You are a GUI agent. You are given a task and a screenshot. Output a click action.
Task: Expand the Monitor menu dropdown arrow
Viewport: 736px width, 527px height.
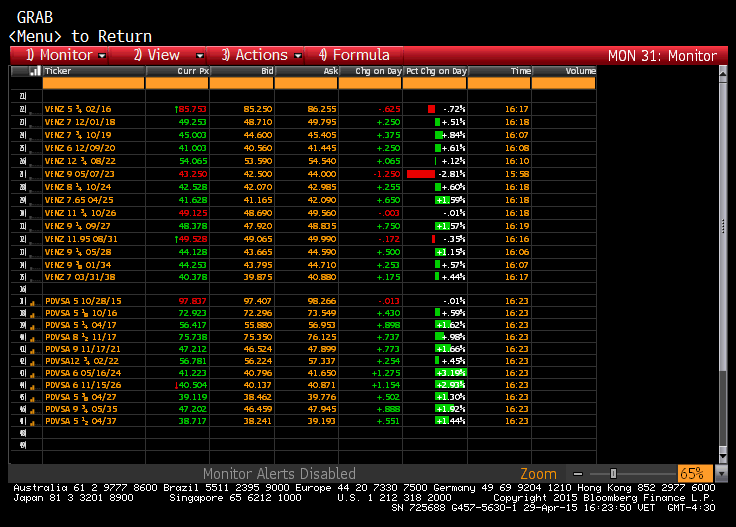[x=102, y=56]
